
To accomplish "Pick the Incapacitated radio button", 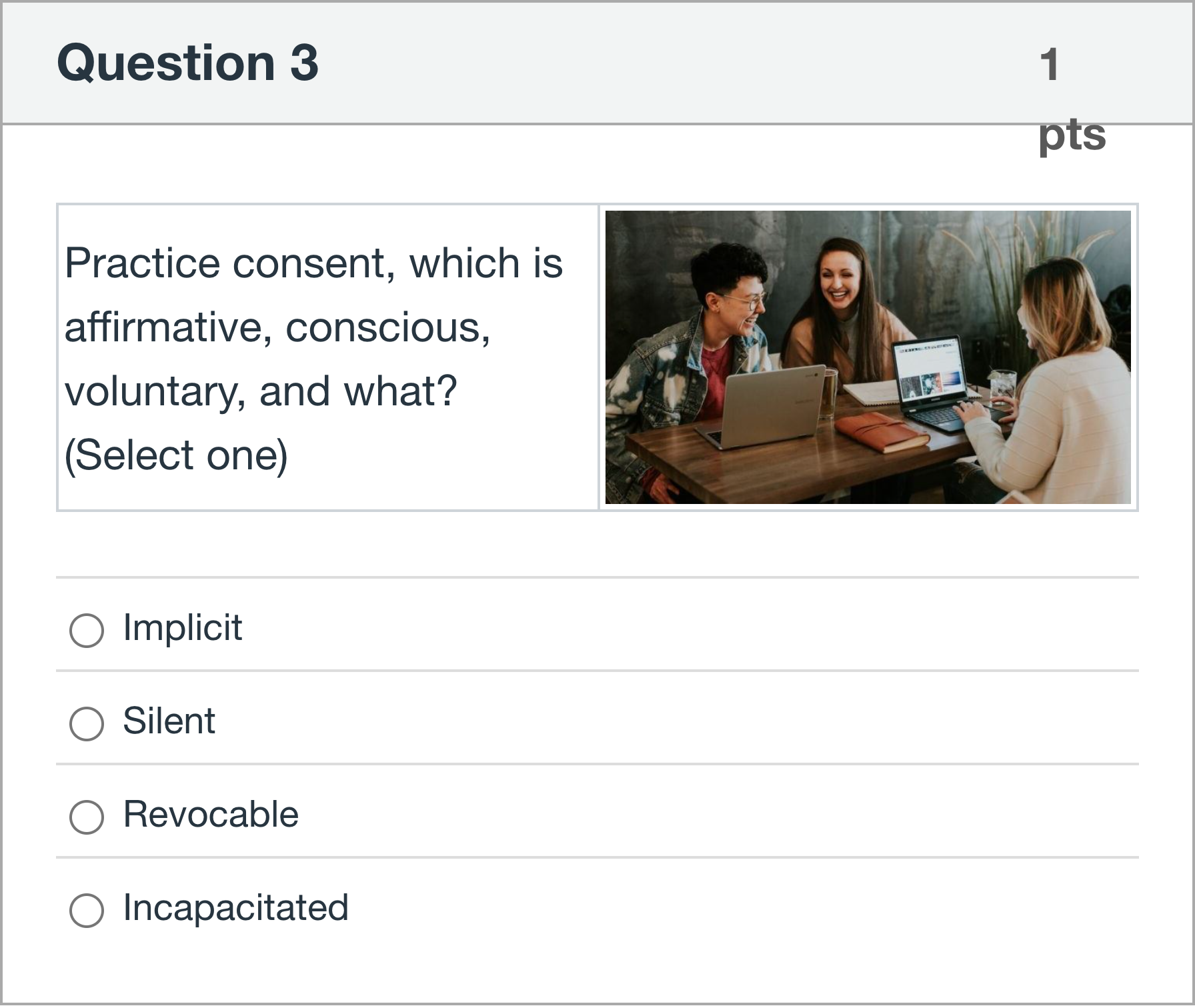I will click(87, 910).
